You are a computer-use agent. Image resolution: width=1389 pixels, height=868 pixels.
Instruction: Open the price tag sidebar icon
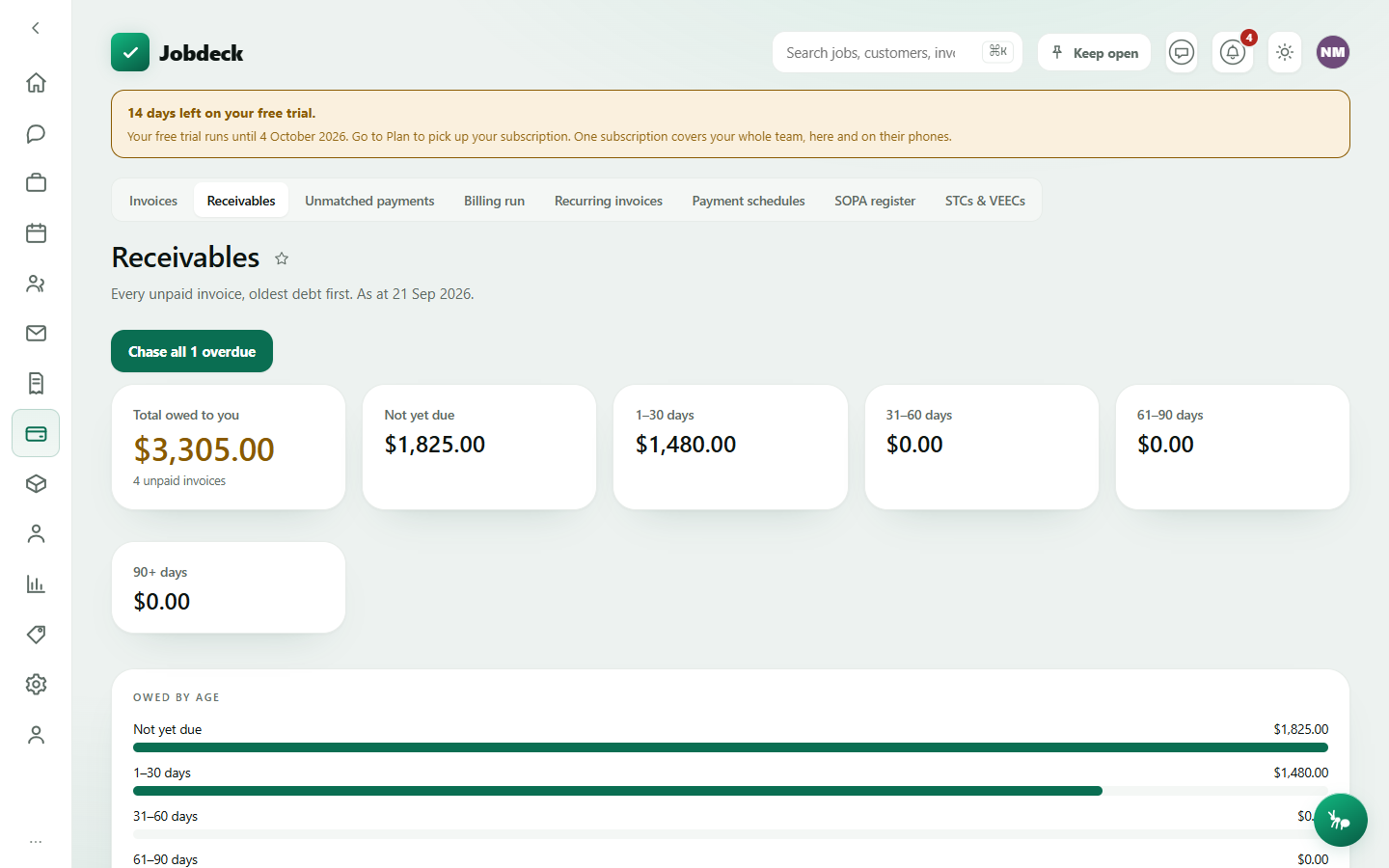(x=36, y=635)
